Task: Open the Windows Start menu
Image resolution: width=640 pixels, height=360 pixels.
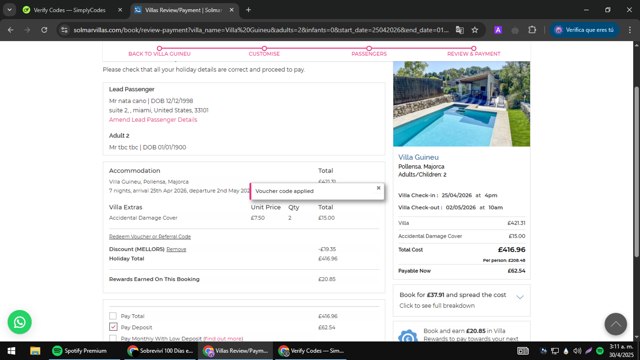Action: 11,351
